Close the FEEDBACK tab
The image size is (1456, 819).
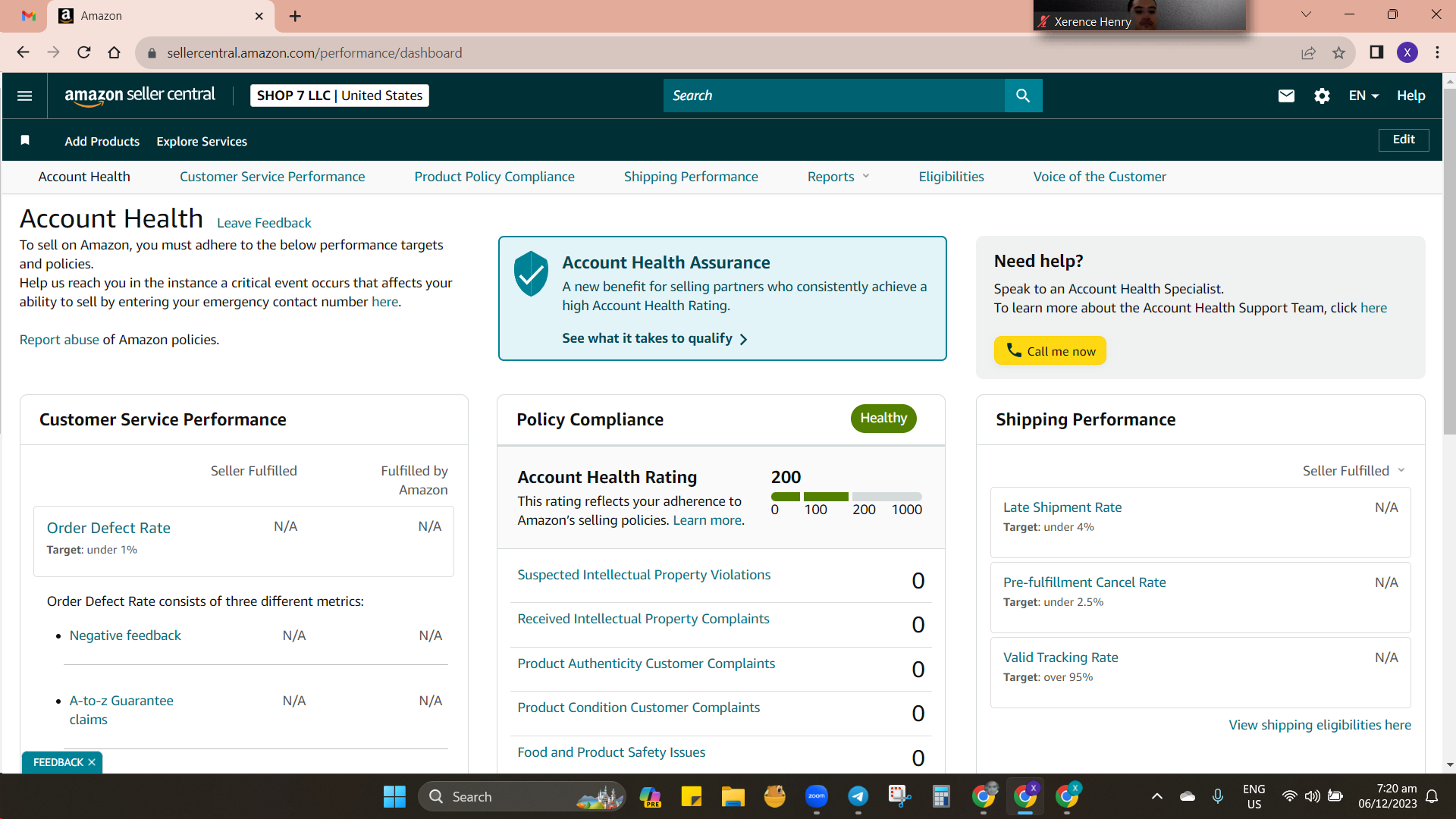(92, 762)
